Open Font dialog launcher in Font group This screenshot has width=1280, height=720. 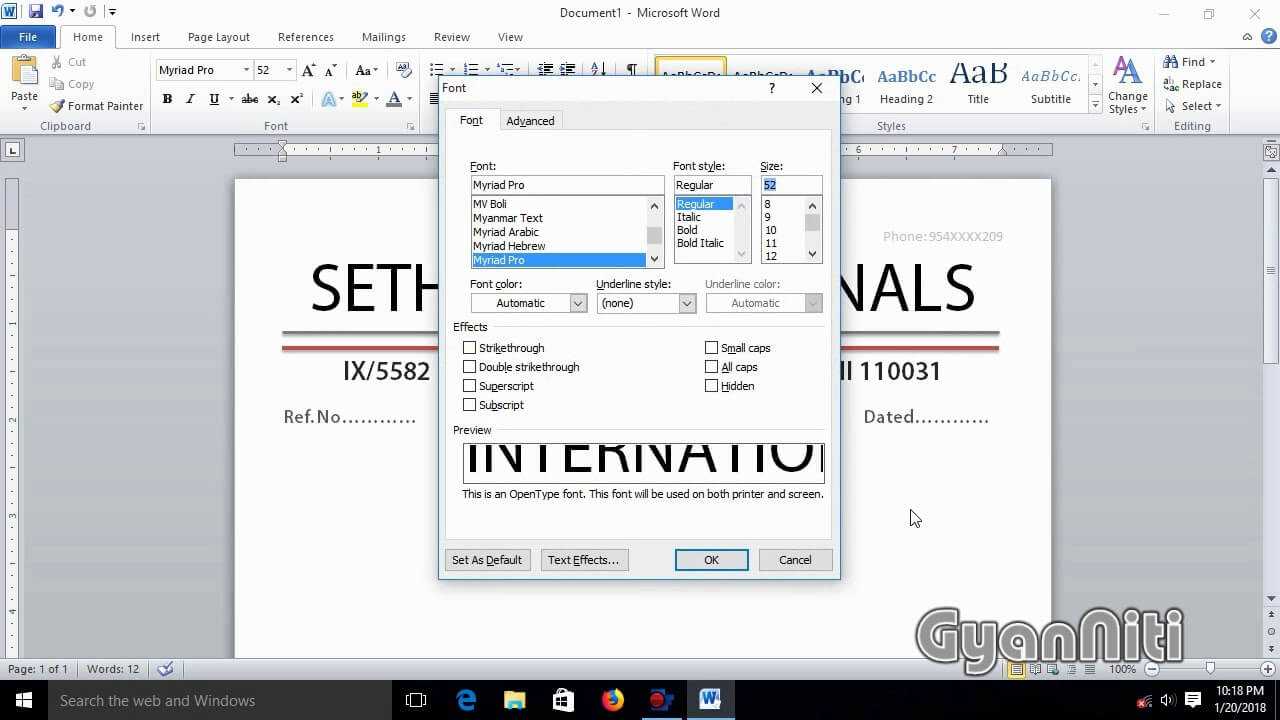(411, 127)
